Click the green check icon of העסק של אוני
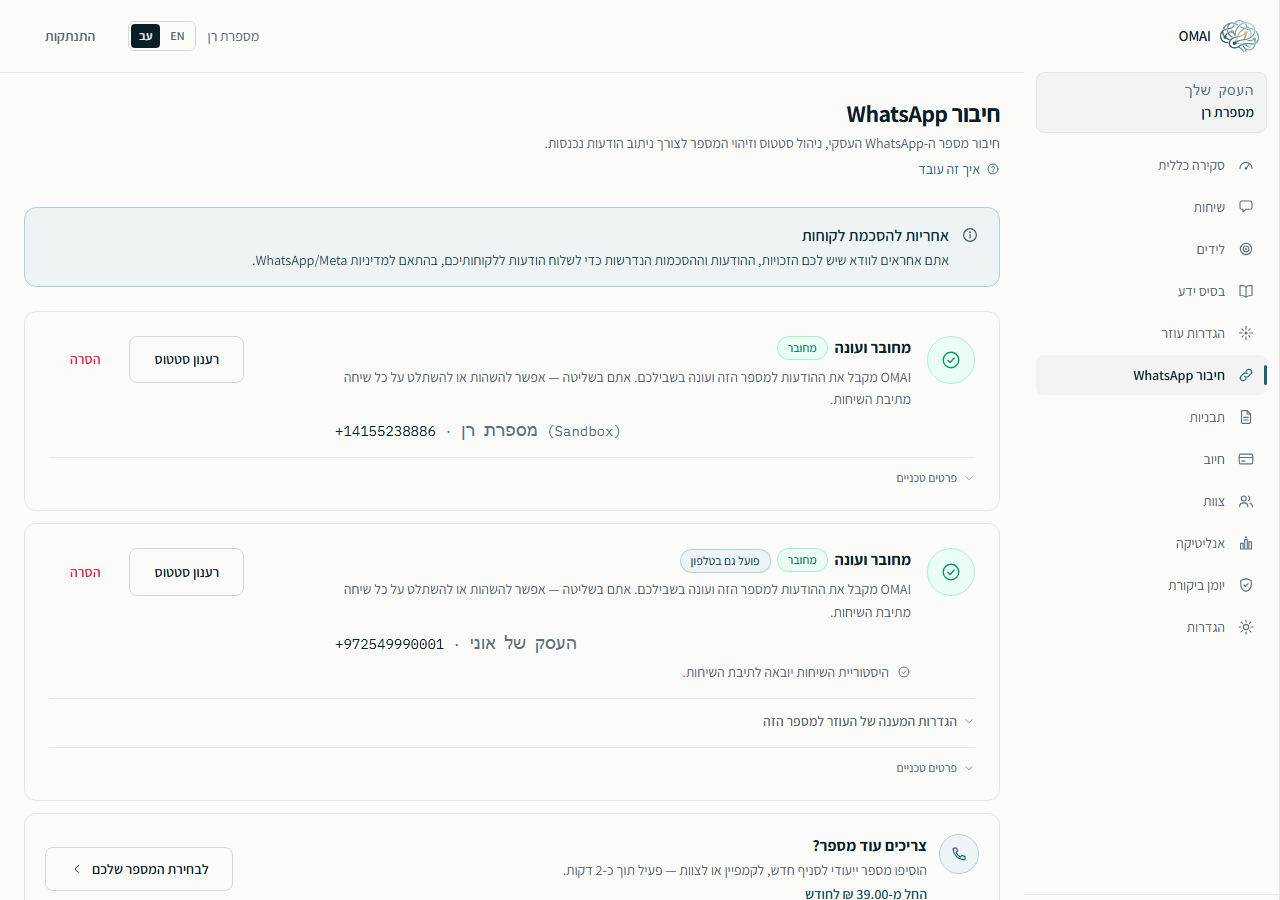The image size is (1280, 900). click(951, 572)
